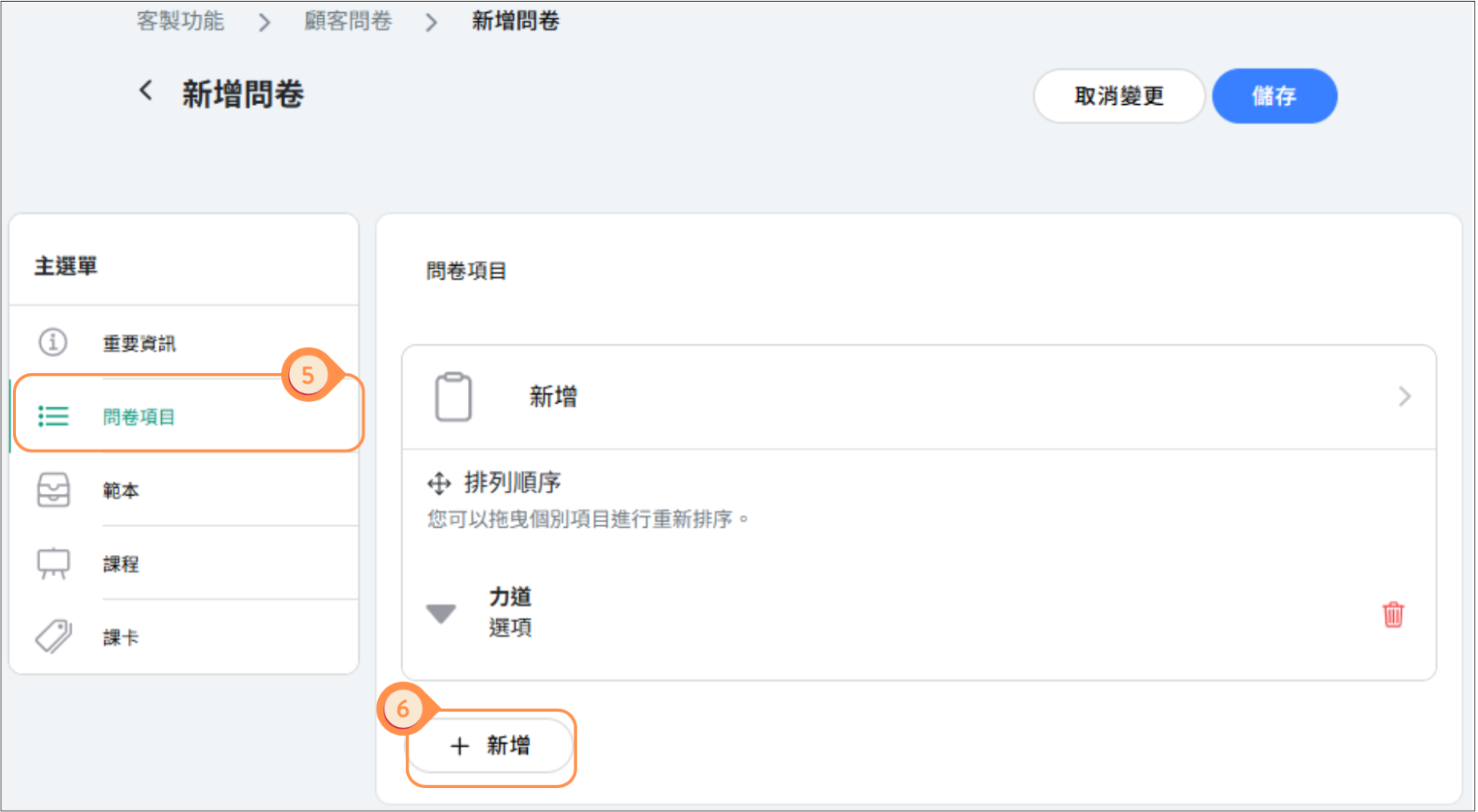Click the list icon for 問卷項目
Image resolution: width=1478 pixels, height=812 pixels.
tap(54, 416)
